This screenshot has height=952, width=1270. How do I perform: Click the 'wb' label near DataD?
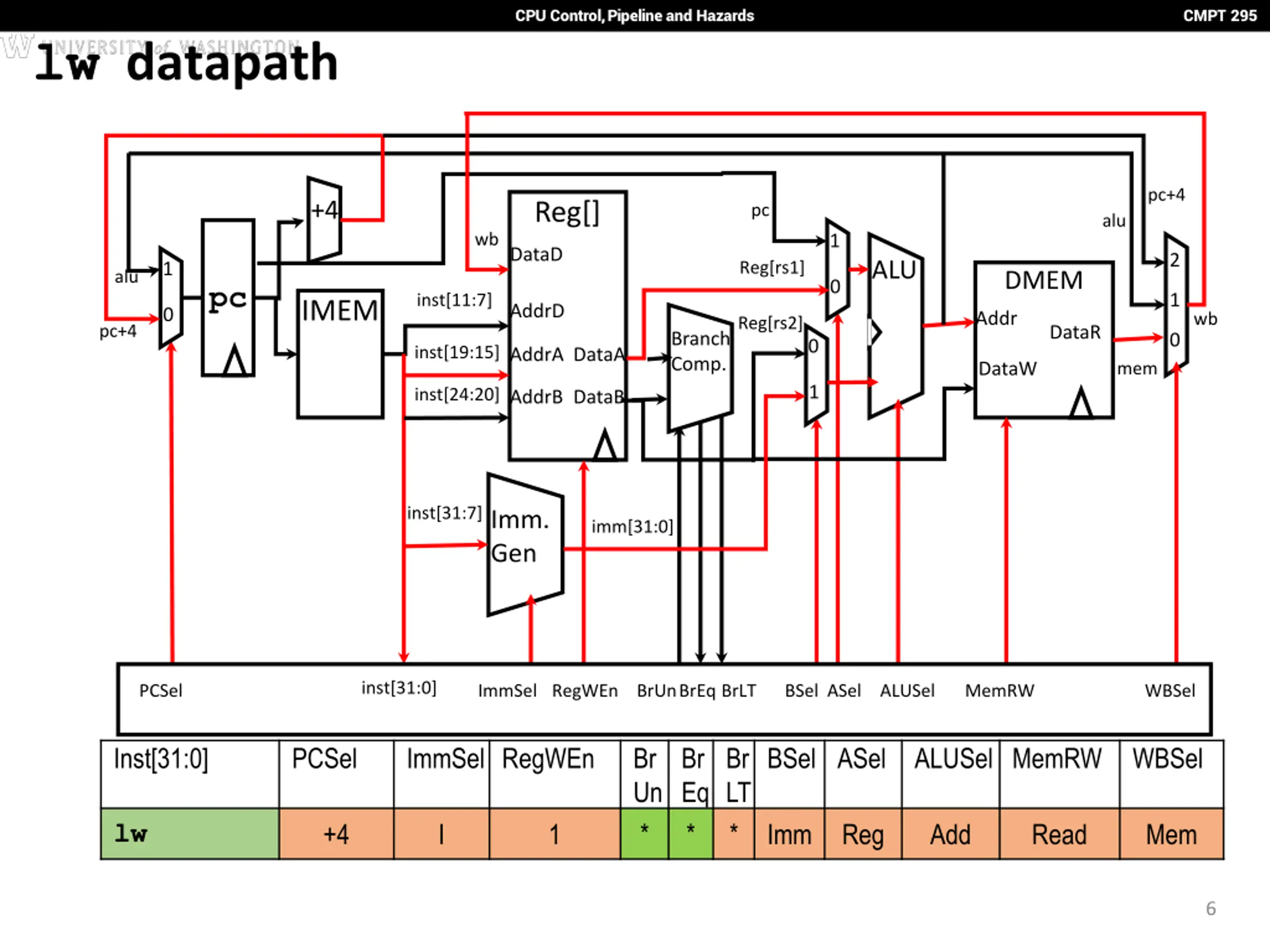(486, 239)
